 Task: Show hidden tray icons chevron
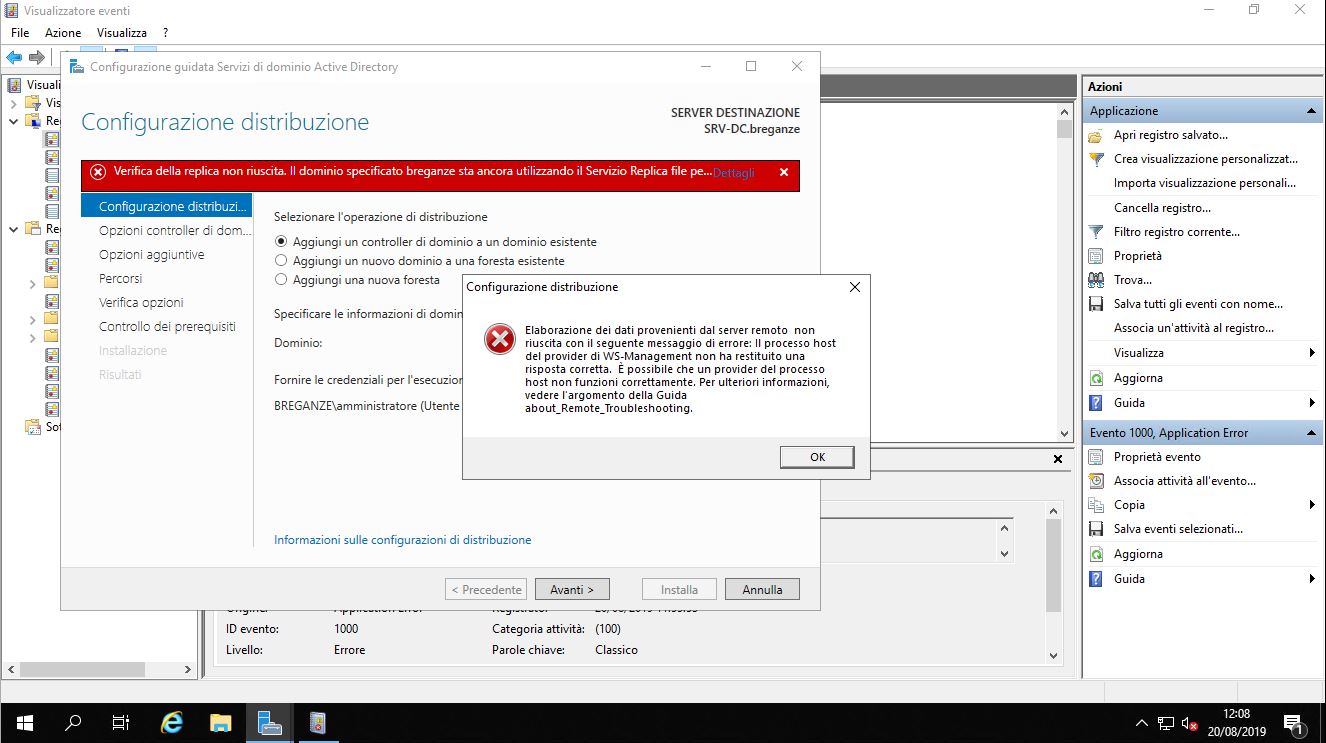tap(1142, 723)
